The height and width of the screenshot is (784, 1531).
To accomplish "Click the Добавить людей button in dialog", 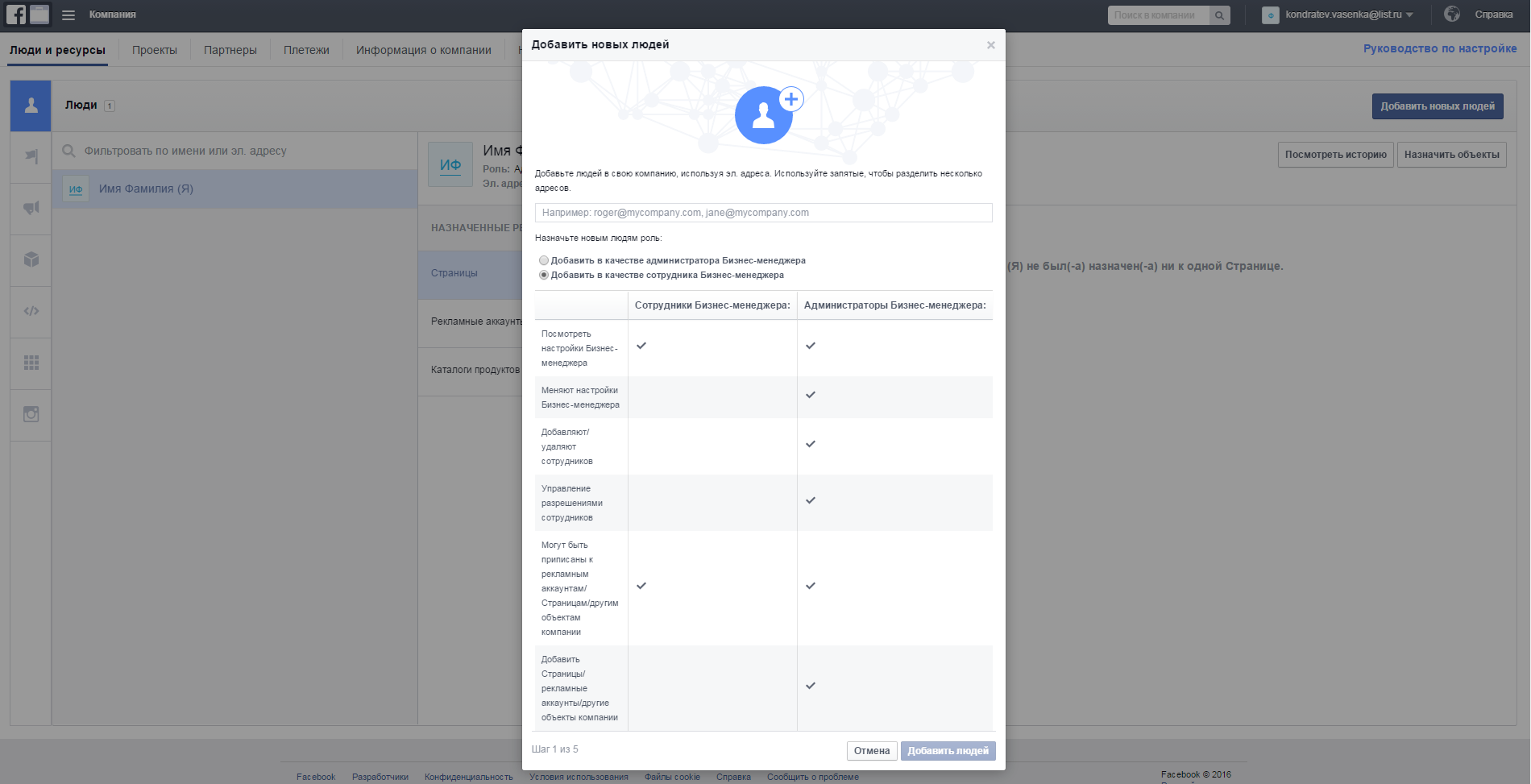I will tap(948, 751).
